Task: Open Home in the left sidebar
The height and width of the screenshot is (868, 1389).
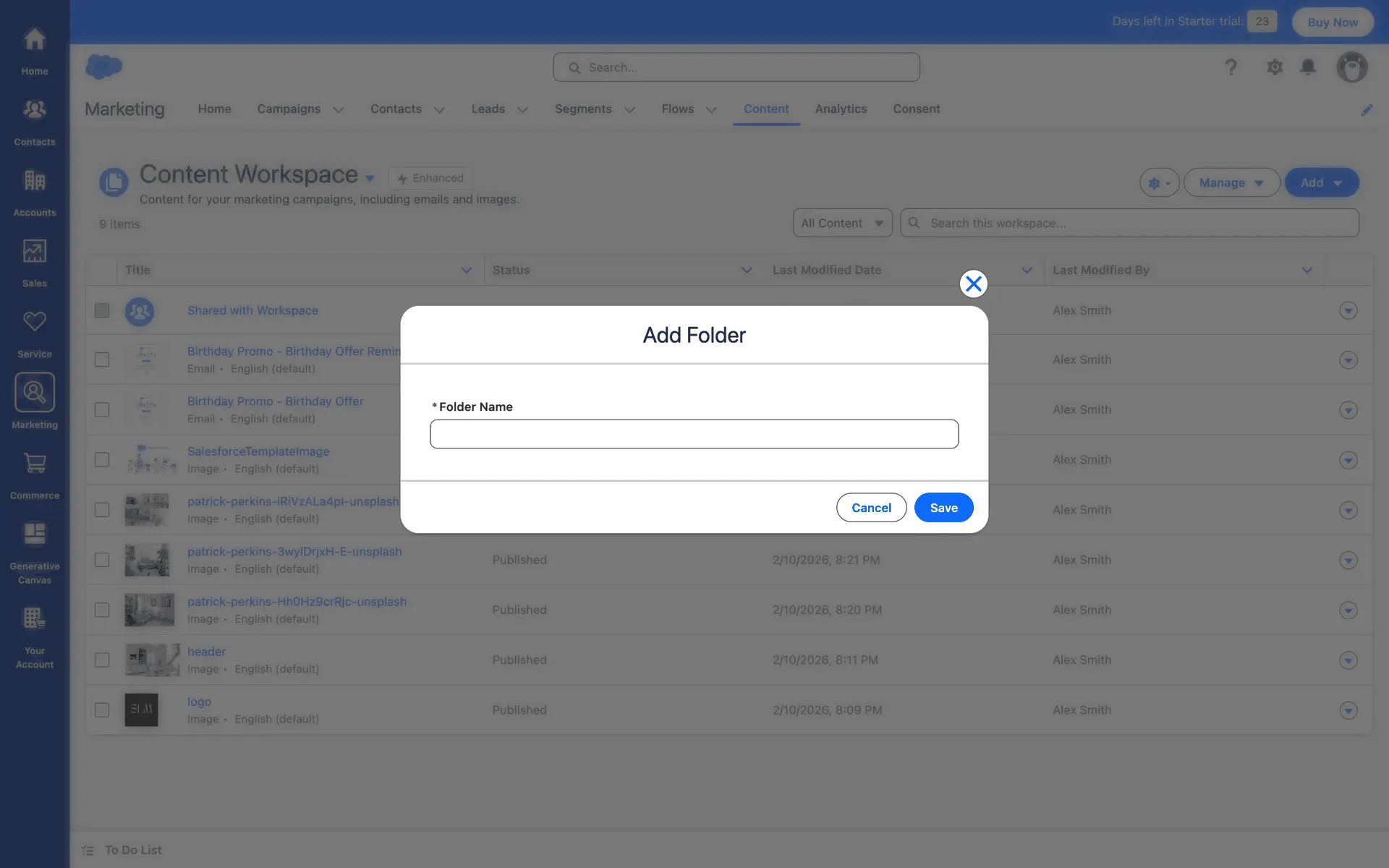Action: point(34,49)
